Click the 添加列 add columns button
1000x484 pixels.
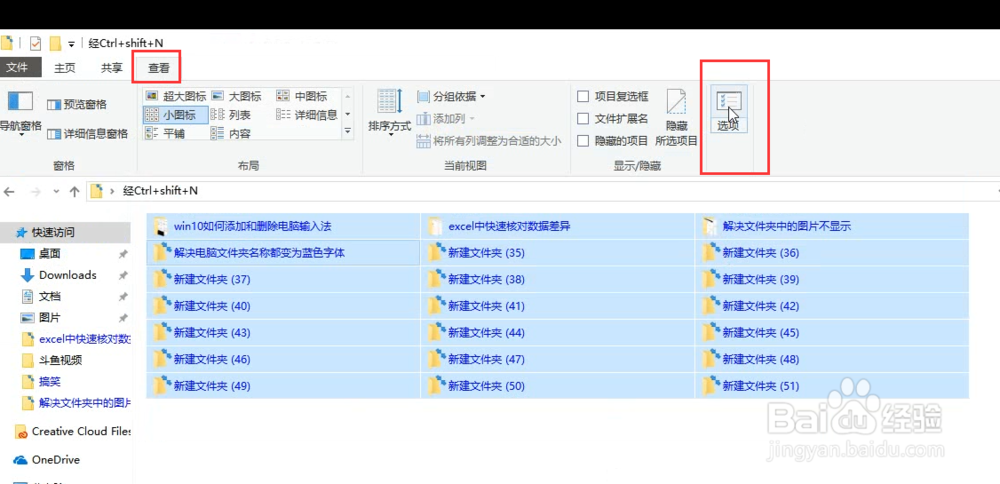click(446, 119)
